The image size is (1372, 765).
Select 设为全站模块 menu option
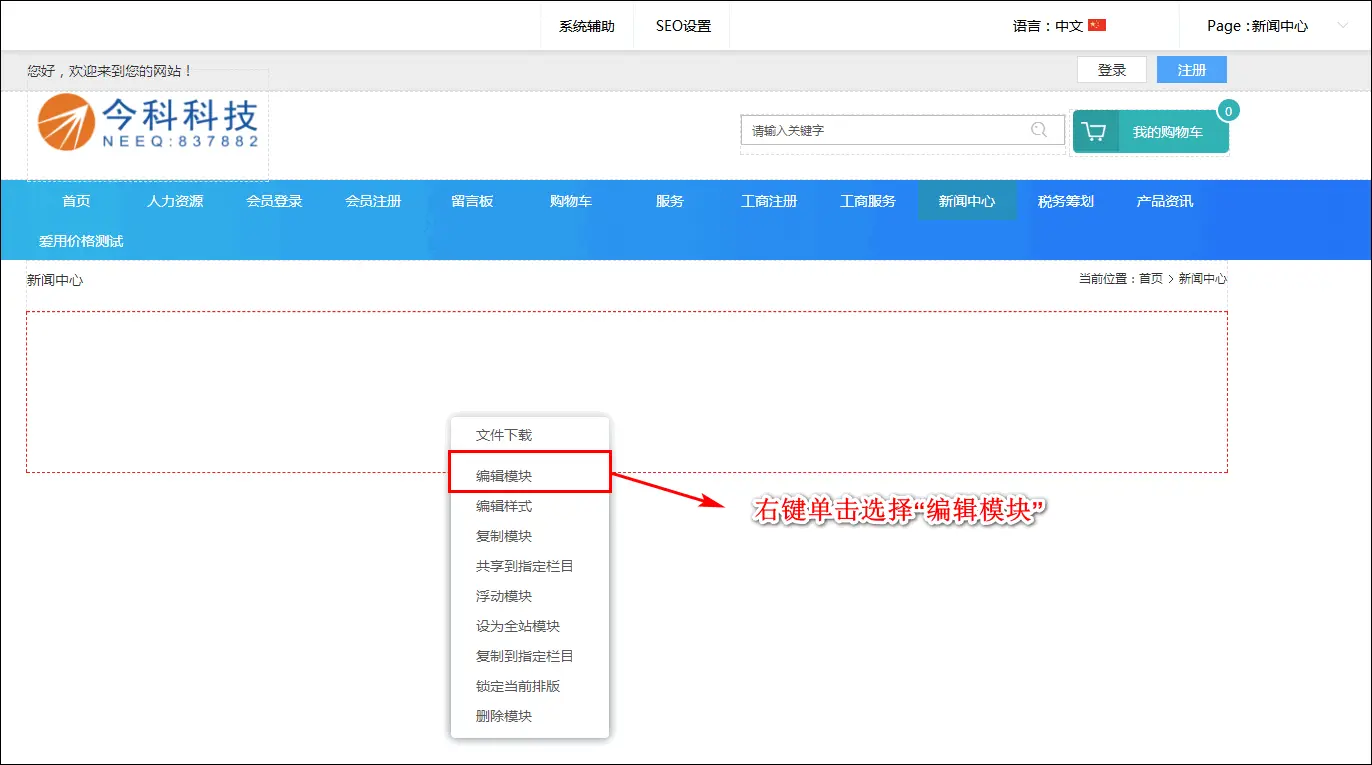[x=518, y=626]
